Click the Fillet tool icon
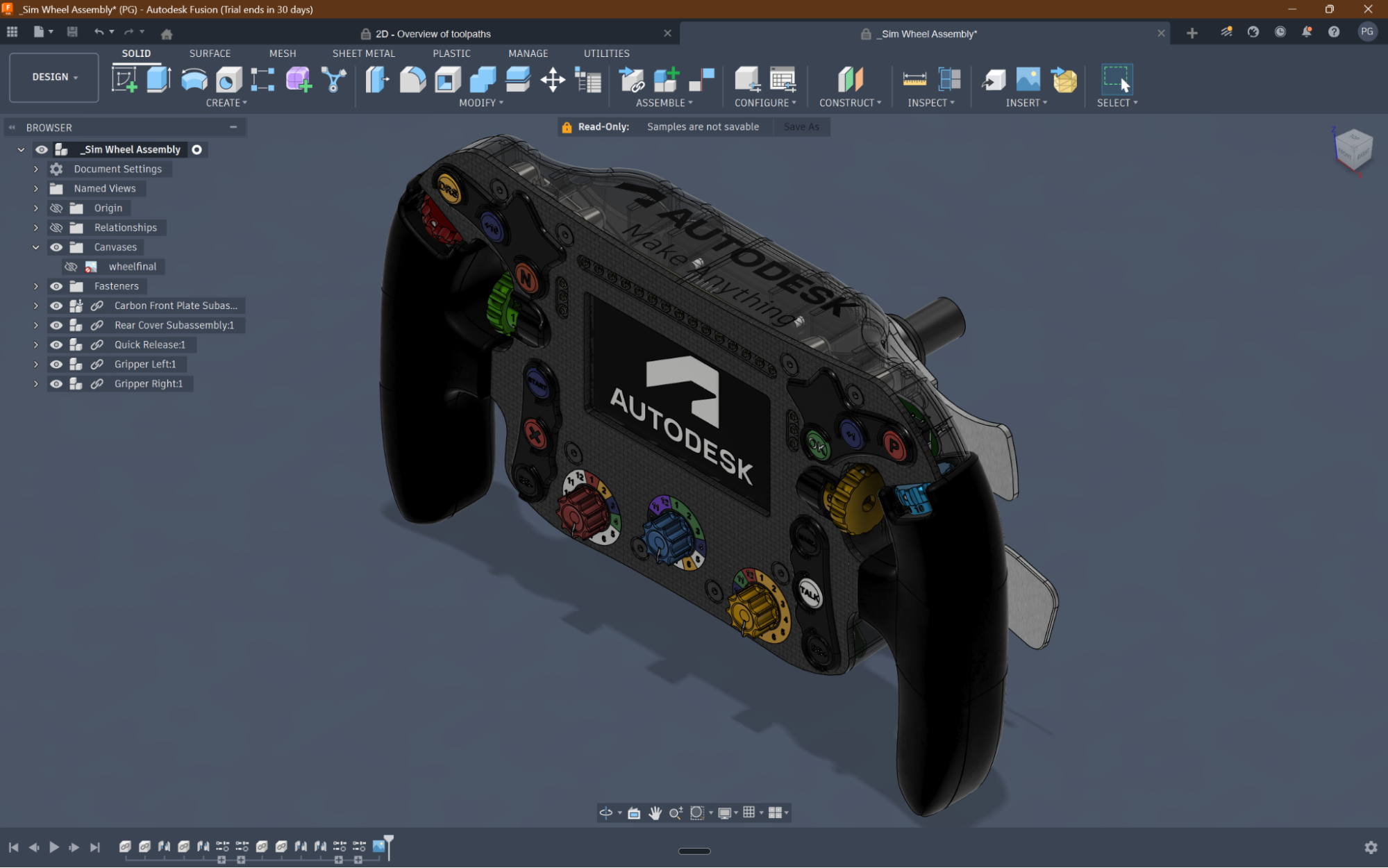 (412, 79)
